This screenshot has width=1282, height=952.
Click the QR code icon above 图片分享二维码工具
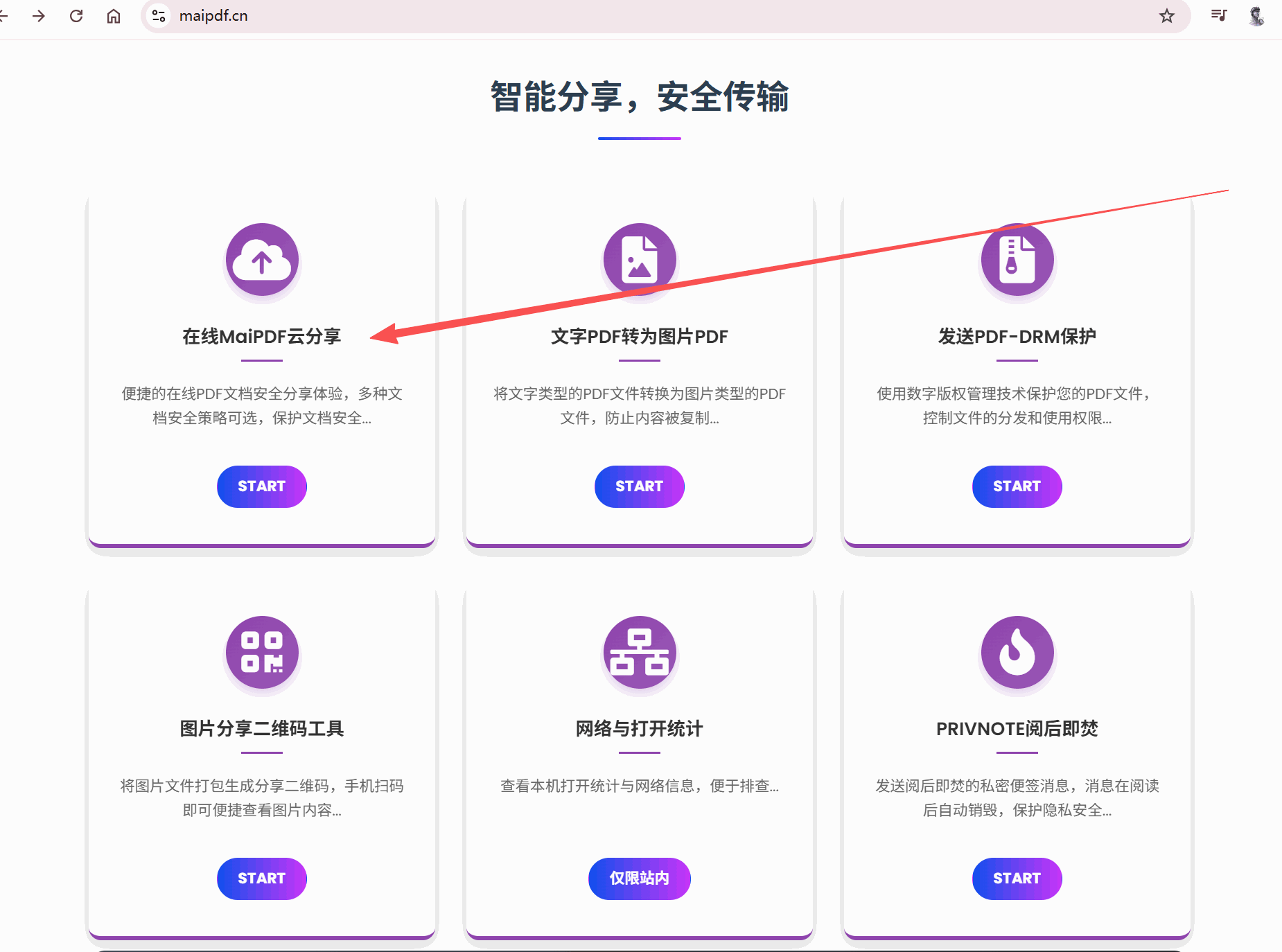pyautogui.click(x=261, y=652)
